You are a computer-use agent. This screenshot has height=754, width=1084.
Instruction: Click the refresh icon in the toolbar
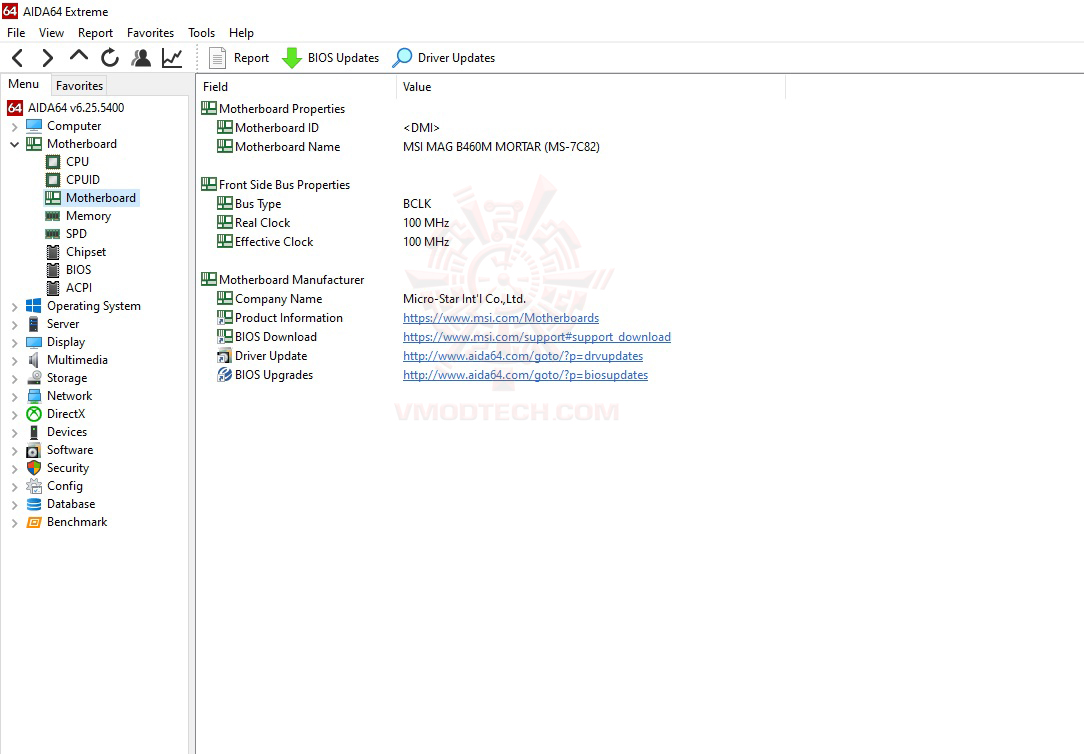(x=110, y=57)
